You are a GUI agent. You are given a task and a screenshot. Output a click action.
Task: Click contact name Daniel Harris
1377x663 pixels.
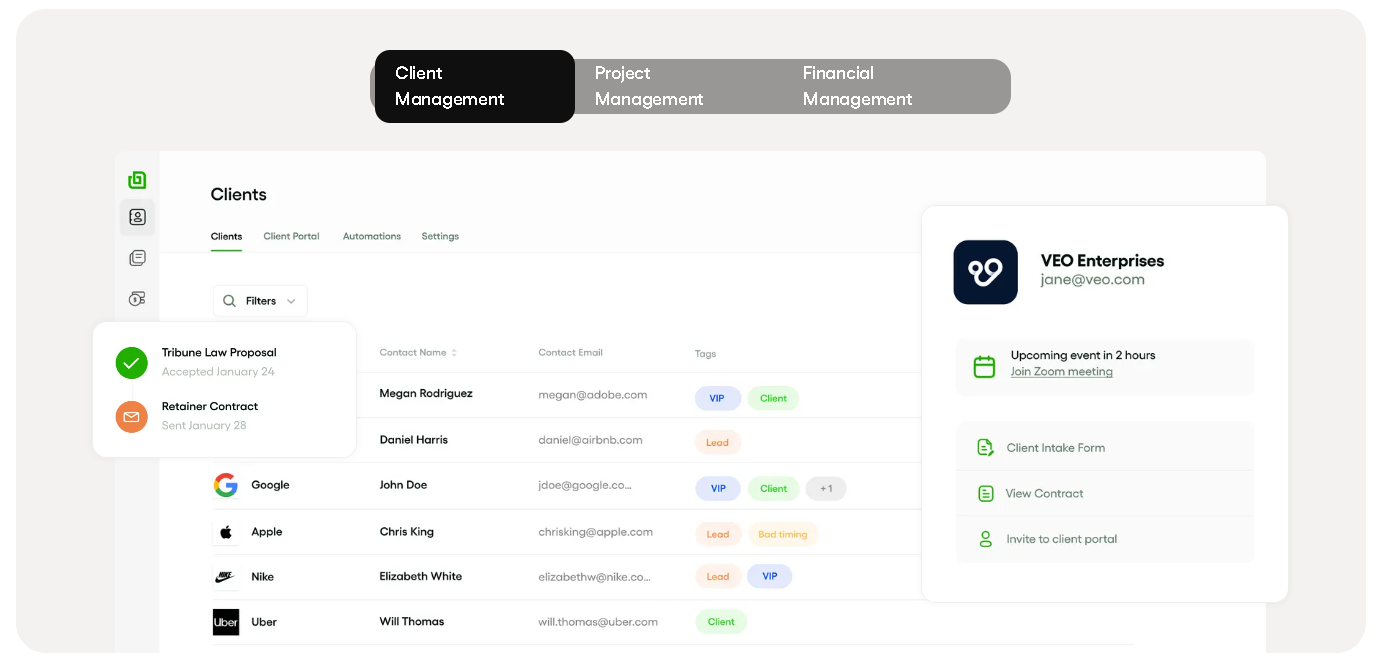click(x=414, y=440)
